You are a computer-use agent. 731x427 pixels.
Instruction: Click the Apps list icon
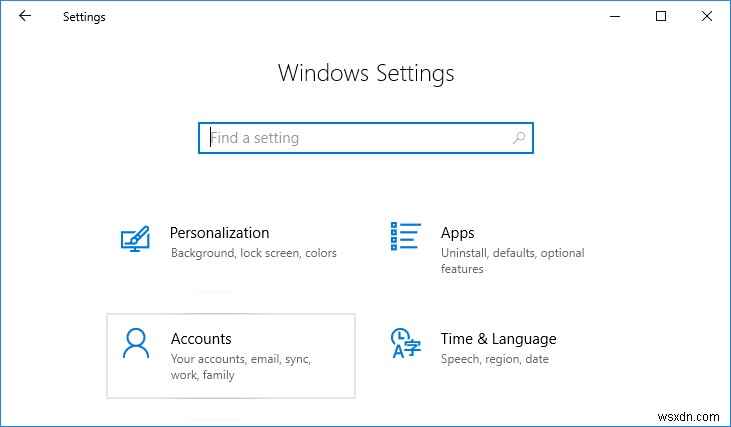pyautogui.click(x=404, y=236)
